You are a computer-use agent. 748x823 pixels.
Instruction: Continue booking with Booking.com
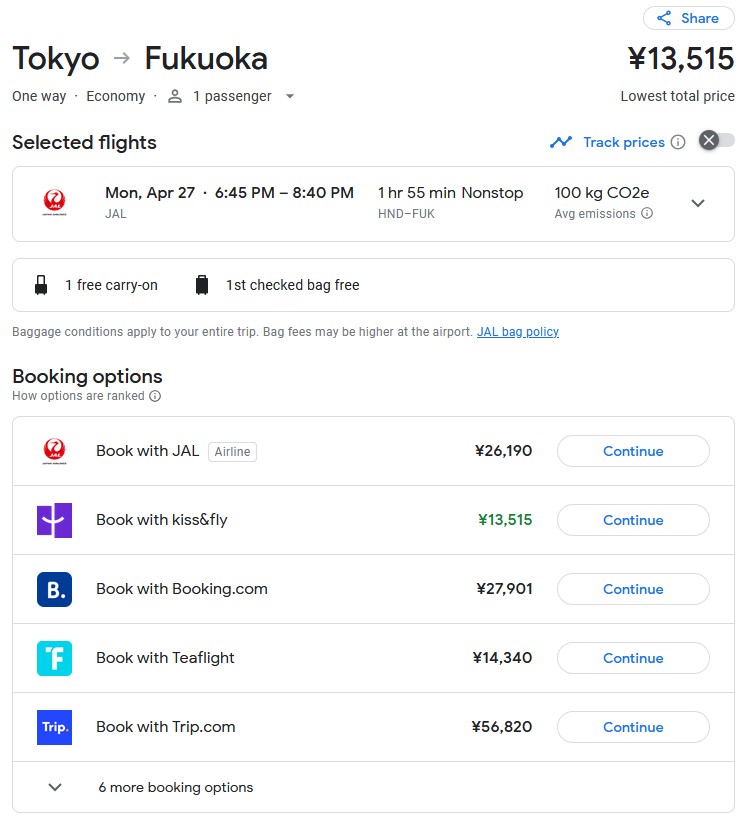633,589
